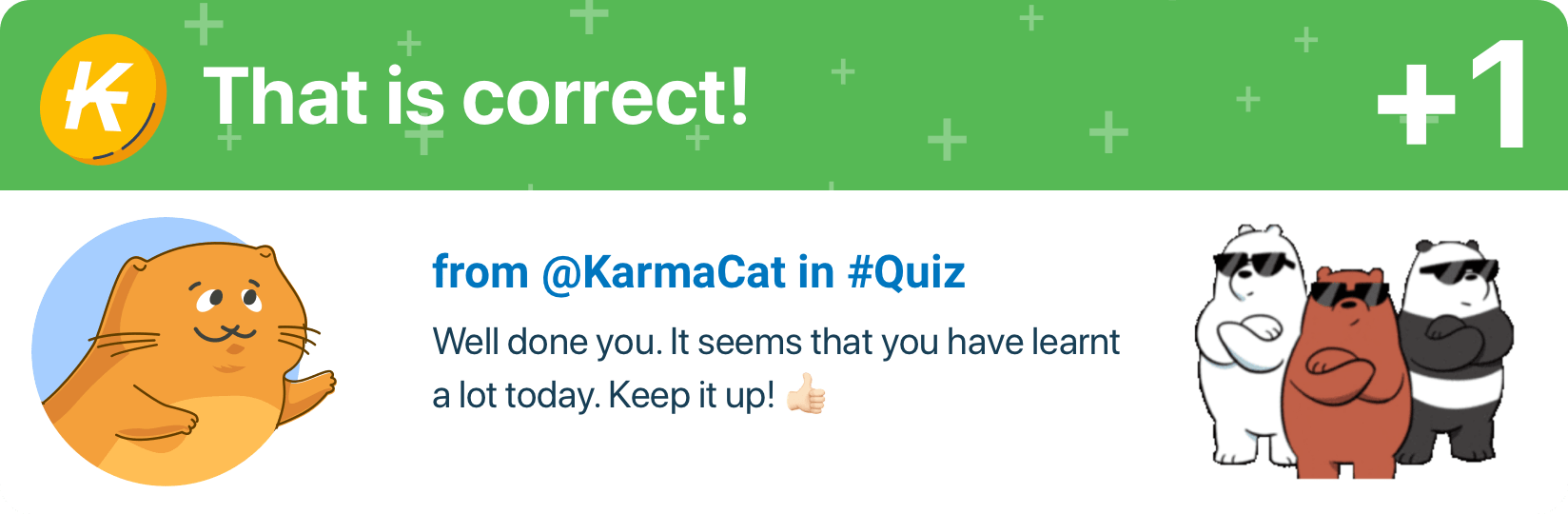Click the large white plus sign before the 1
1568x514 pixels.
tap(1416, 107)
